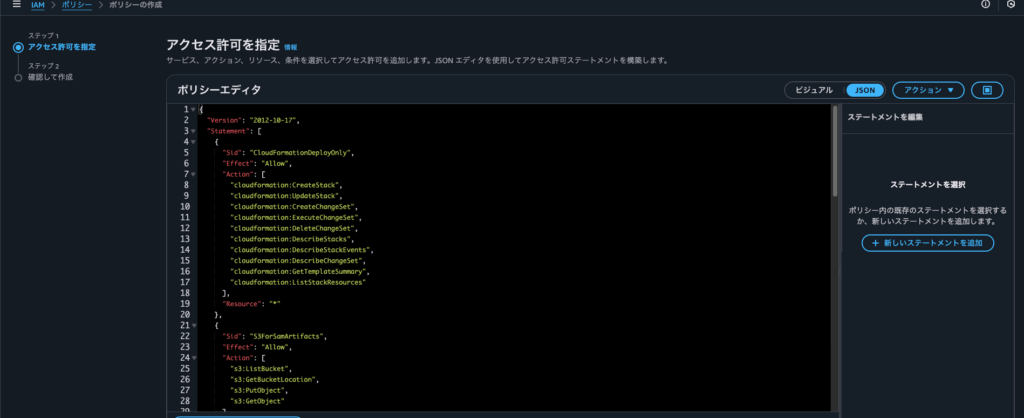
Task: Click the hexagon settings icon at top right
Action: click(x=1011, y=5)
